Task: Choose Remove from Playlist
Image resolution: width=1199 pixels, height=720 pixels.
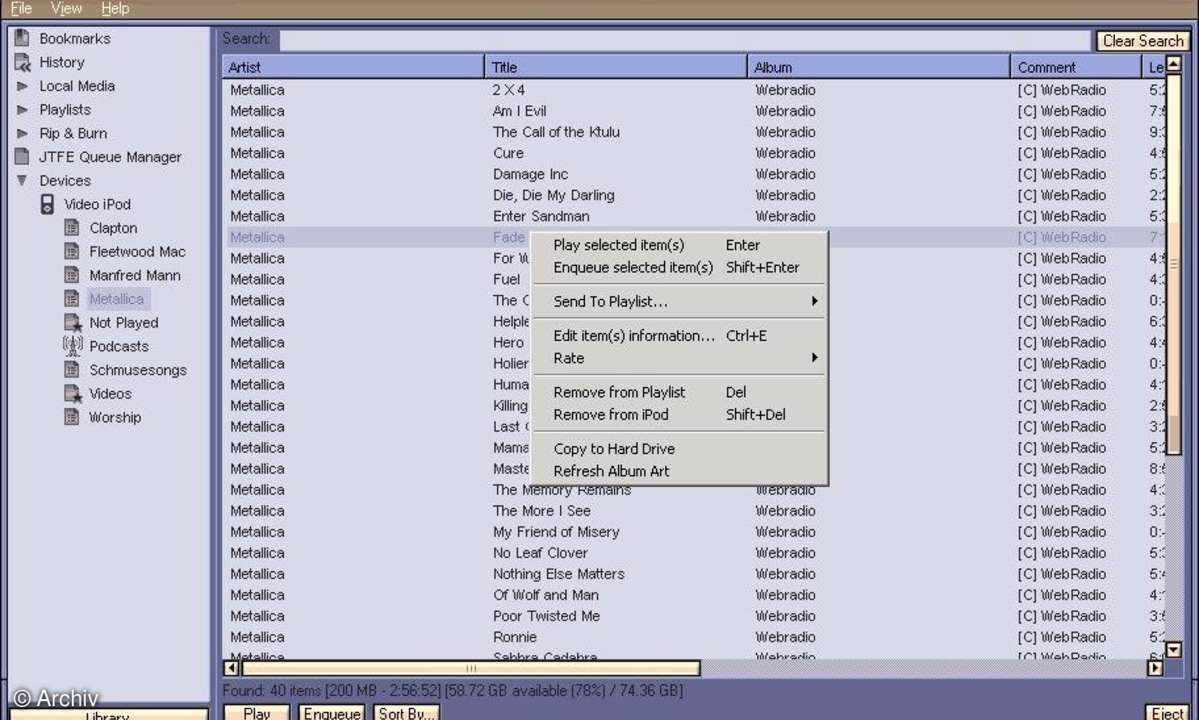Action: tap(679, 392)
